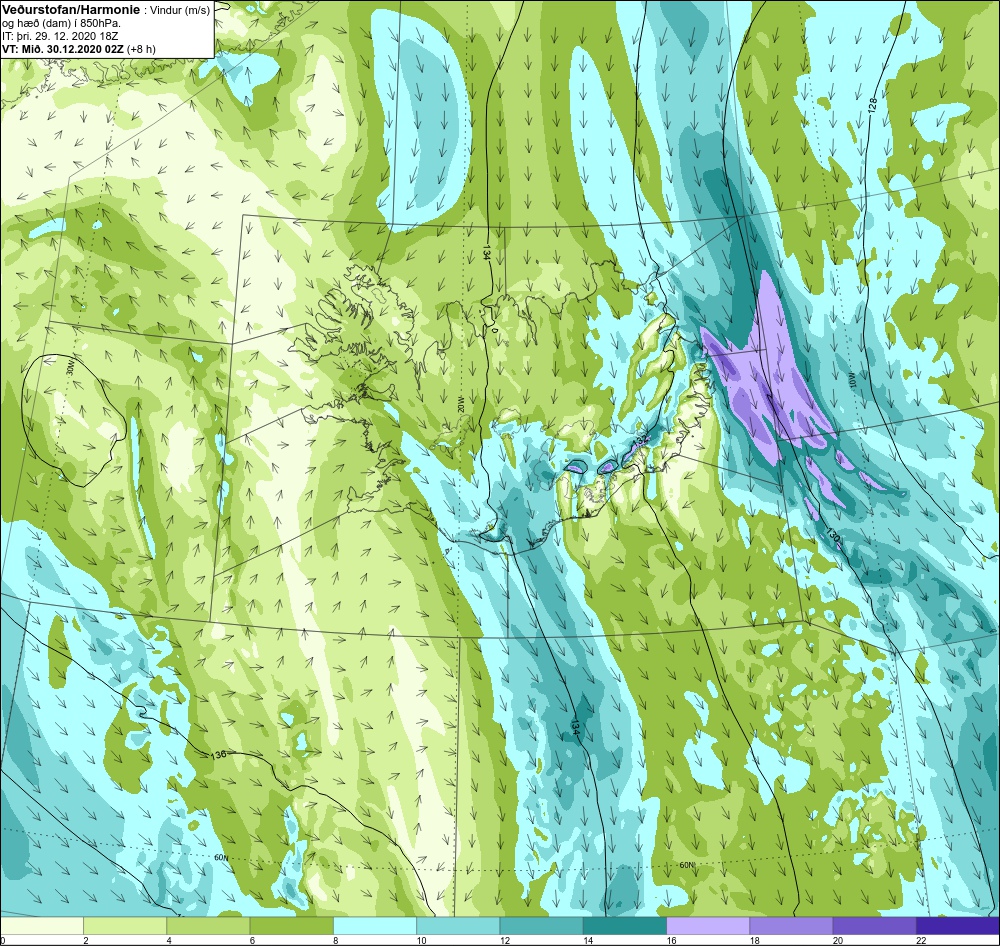
Task: Click the closed oval contour near the 30W label
Action: 73,421
